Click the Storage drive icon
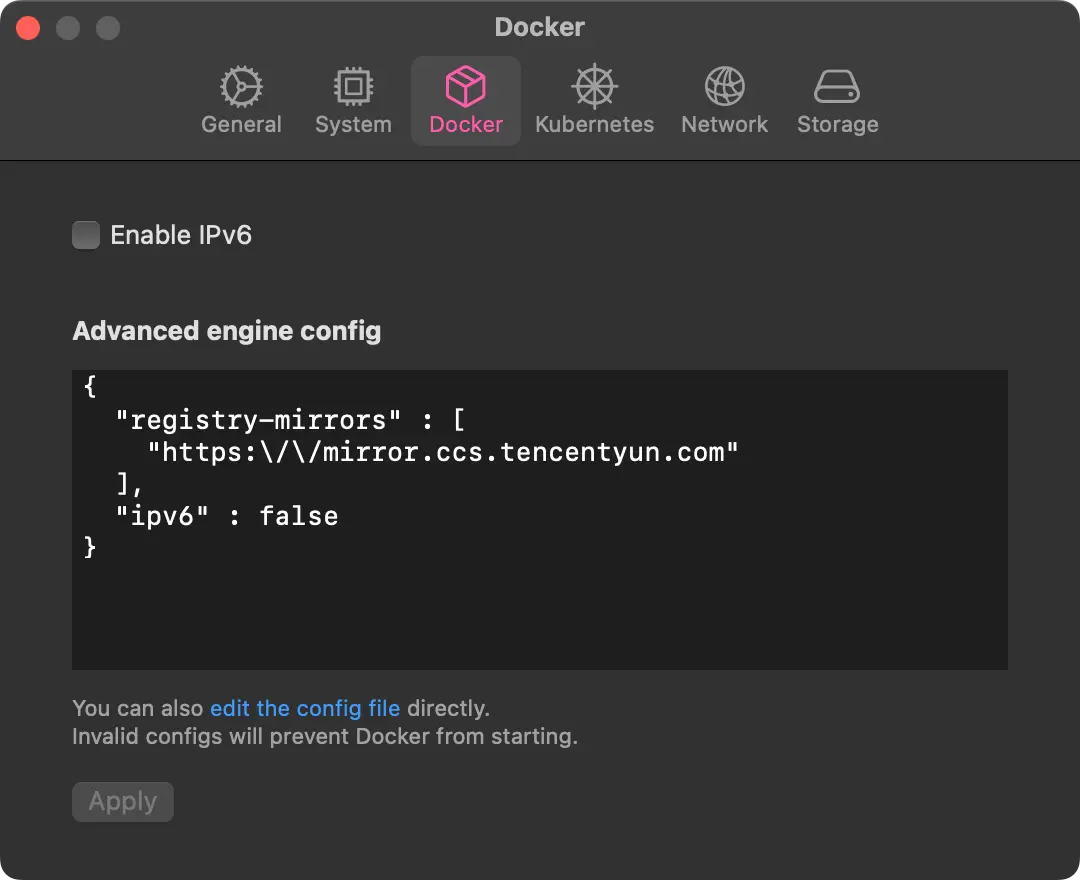Screen dimensions: 1080x880 tap(837, 88)
